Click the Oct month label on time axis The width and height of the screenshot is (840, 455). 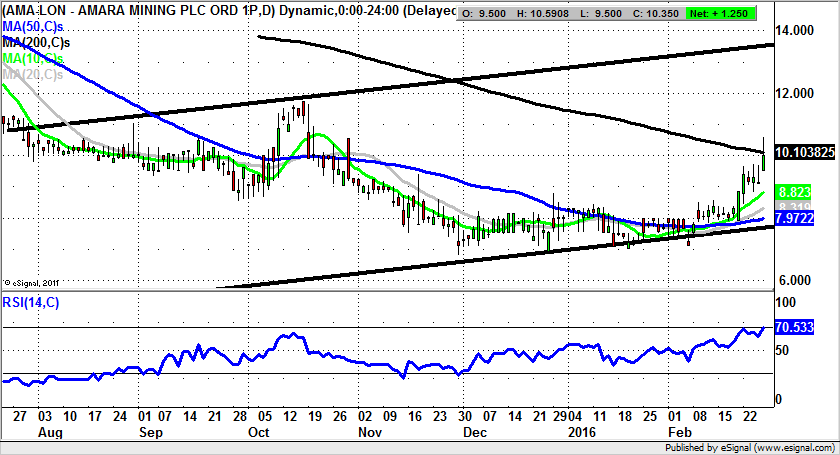259,433
